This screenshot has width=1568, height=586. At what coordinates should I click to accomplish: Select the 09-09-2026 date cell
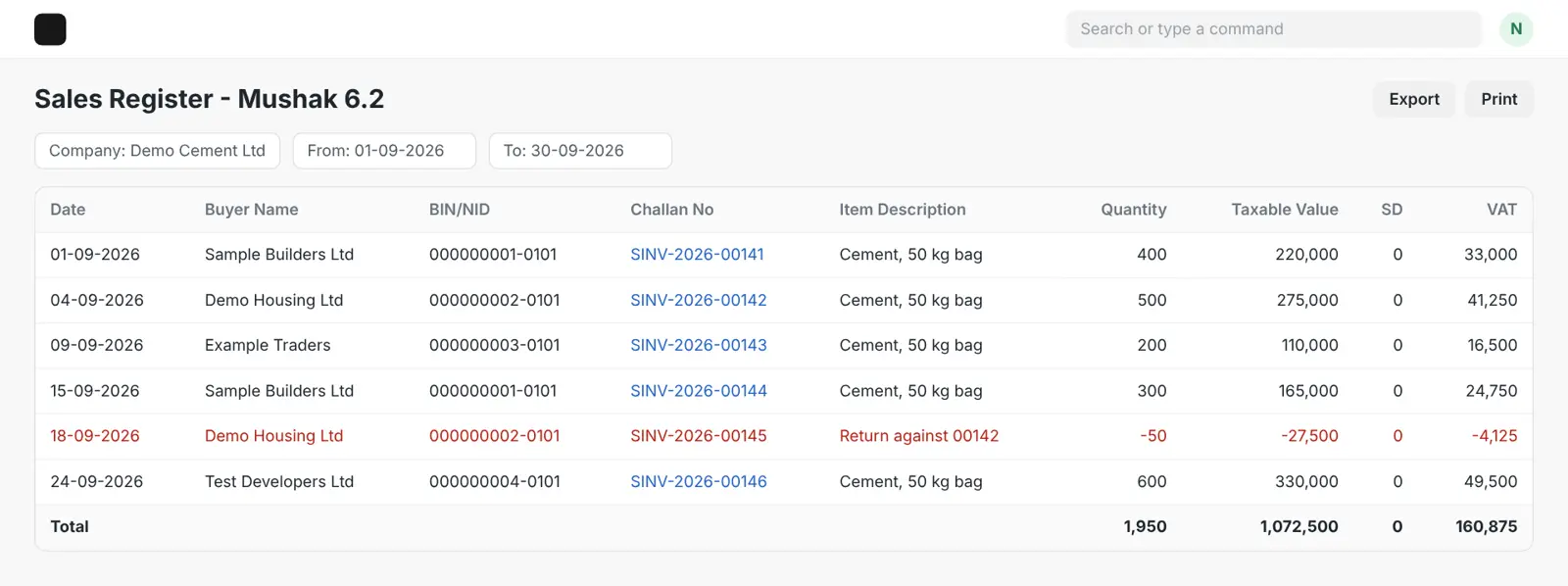[97, 345]
